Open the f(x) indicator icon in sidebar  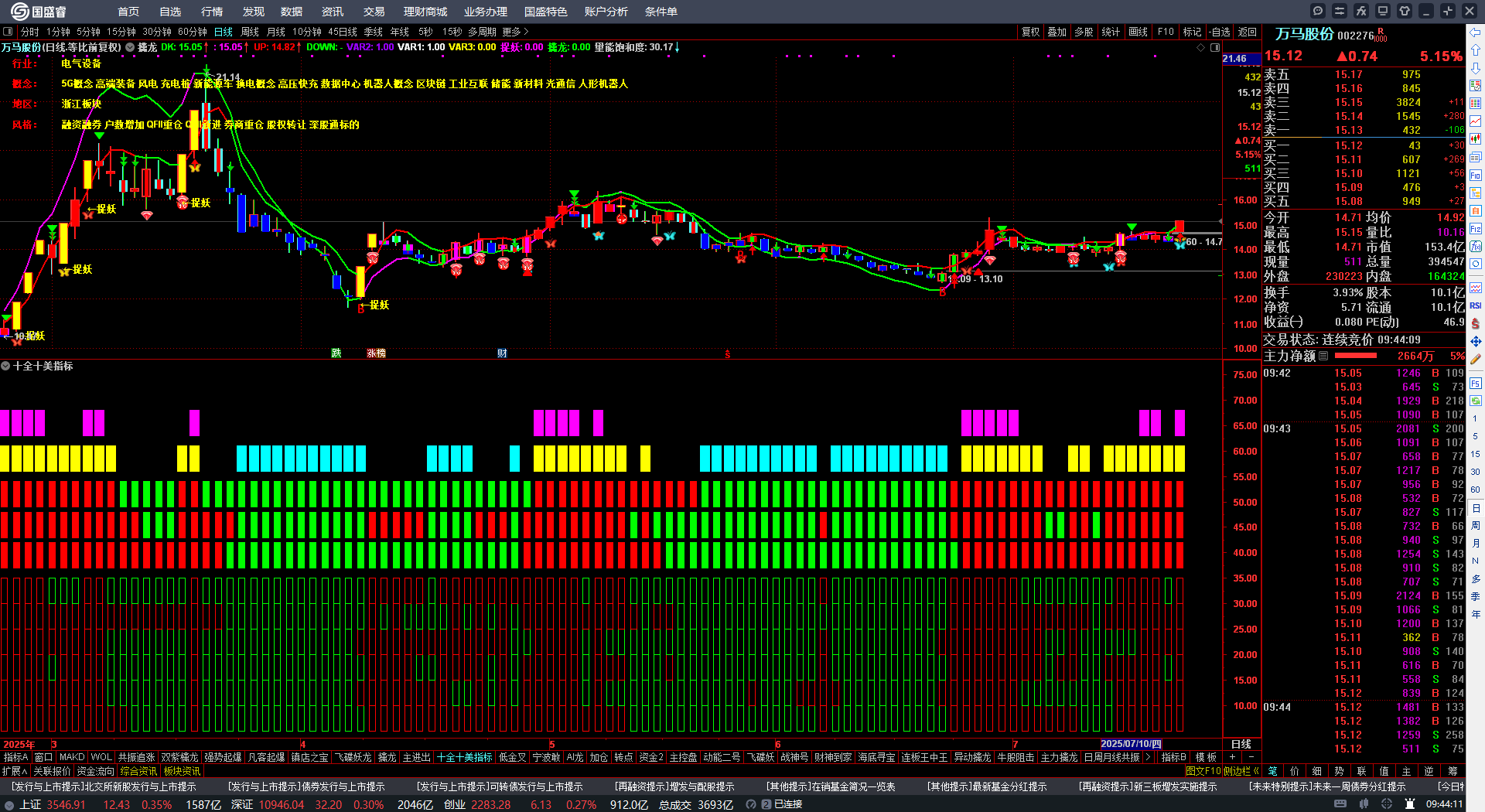(x=1476, y=247)
